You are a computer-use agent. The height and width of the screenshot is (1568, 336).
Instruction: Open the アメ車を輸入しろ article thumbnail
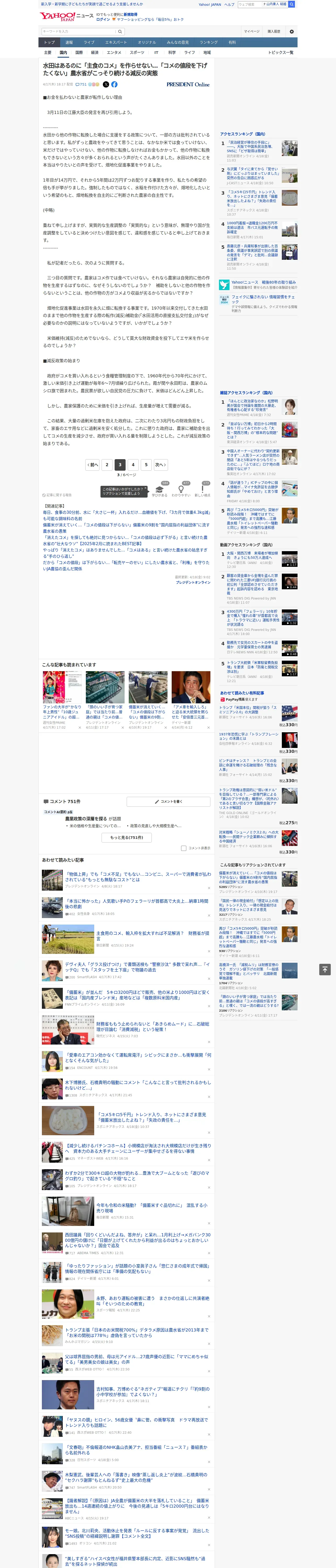click(x=191, y=687)
